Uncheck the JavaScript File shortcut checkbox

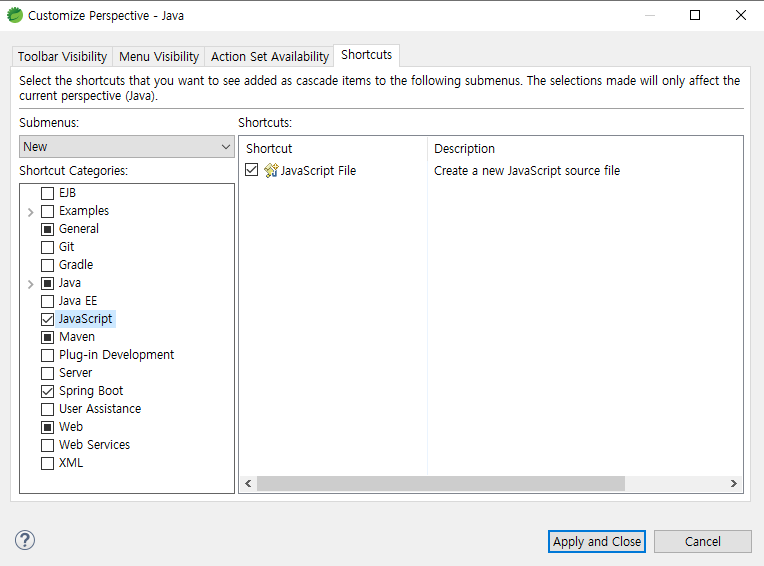click(251, 170)
